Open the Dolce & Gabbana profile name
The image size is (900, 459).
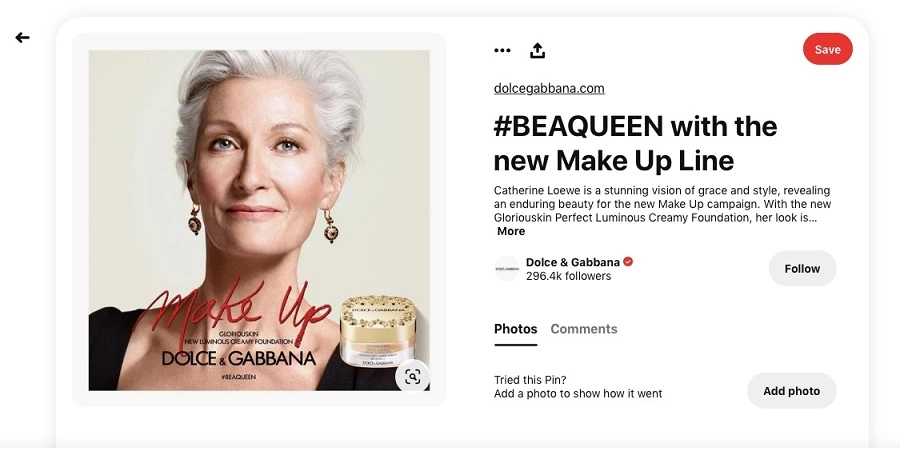pos(572,262)
